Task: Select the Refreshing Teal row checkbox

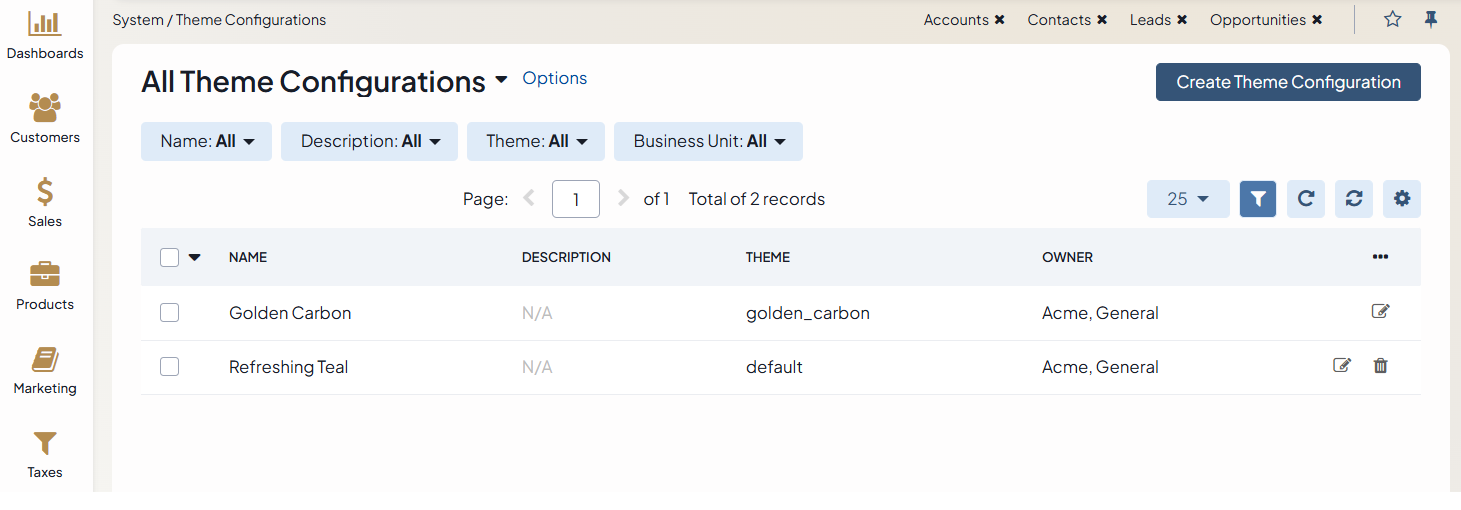Action: pyautogui.click(x=170, y=367)
